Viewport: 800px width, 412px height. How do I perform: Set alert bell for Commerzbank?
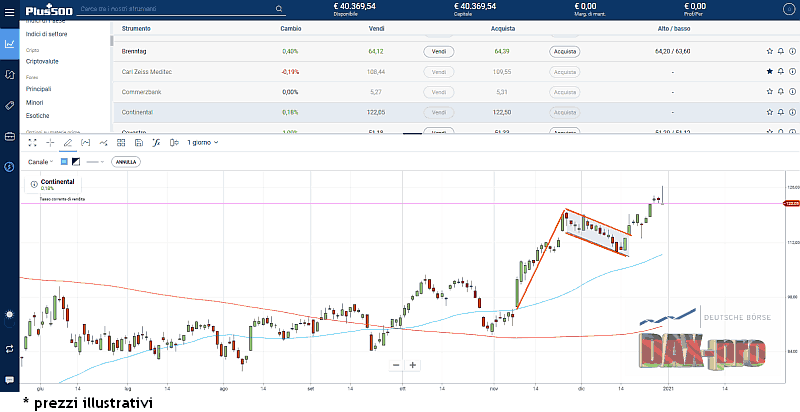[x=781, y=92]
